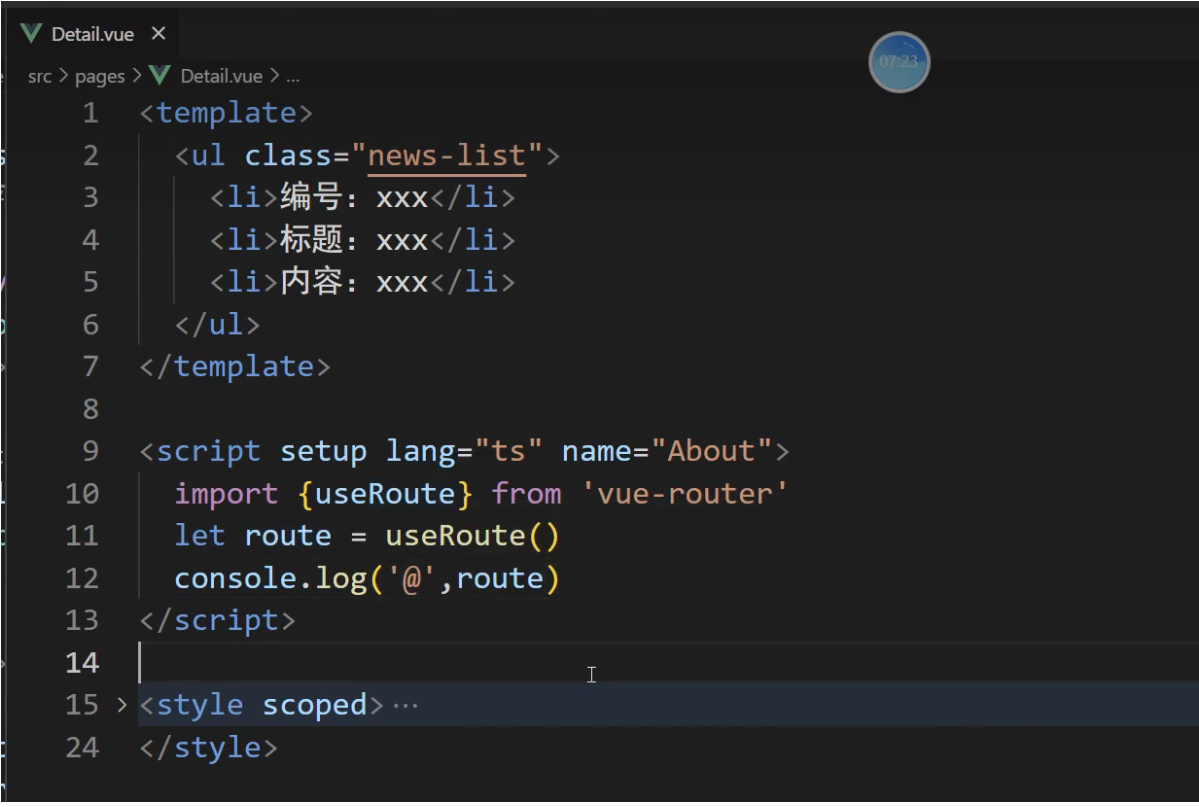
Task: Click the lang="ts" attribute
Action: click(x=463, y=451)
